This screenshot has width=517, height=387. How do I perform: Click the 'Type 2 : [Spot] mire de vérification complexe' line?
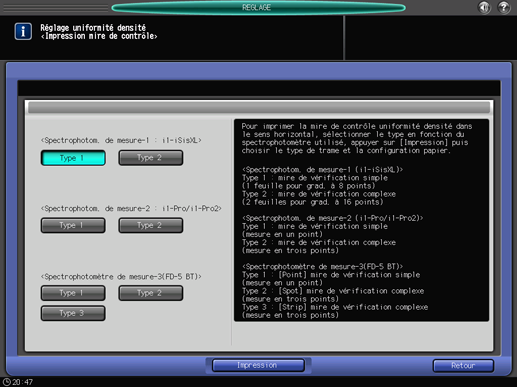tap(333, 291)
